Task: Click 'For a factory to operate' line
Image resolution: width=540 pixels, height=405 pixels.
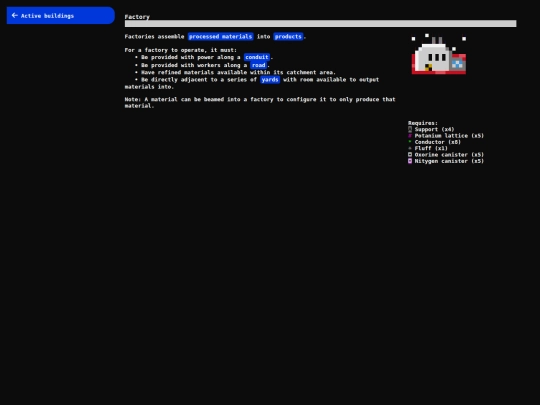Action: pos(180,50)
